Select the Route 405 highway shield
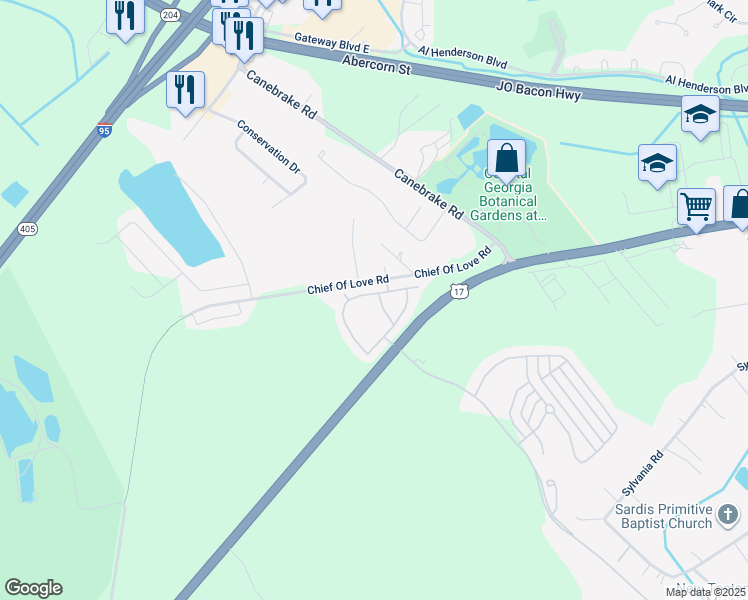This screenshot has width=748, height=600. tap(28, 229)
